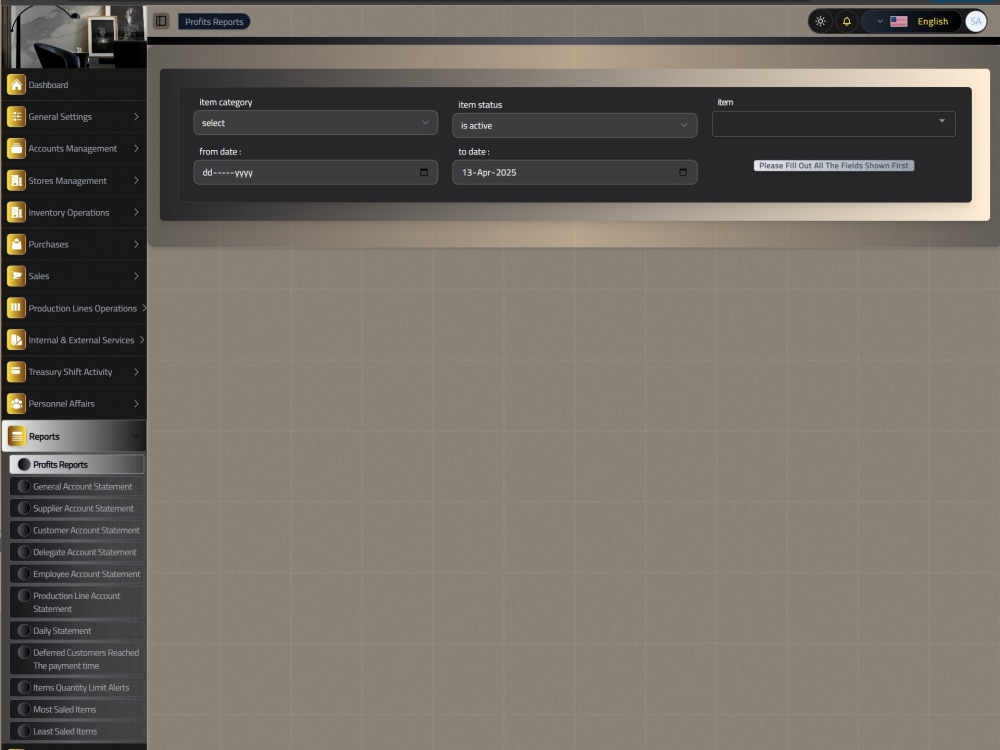Expand General Settings chevron

[136, 116]
